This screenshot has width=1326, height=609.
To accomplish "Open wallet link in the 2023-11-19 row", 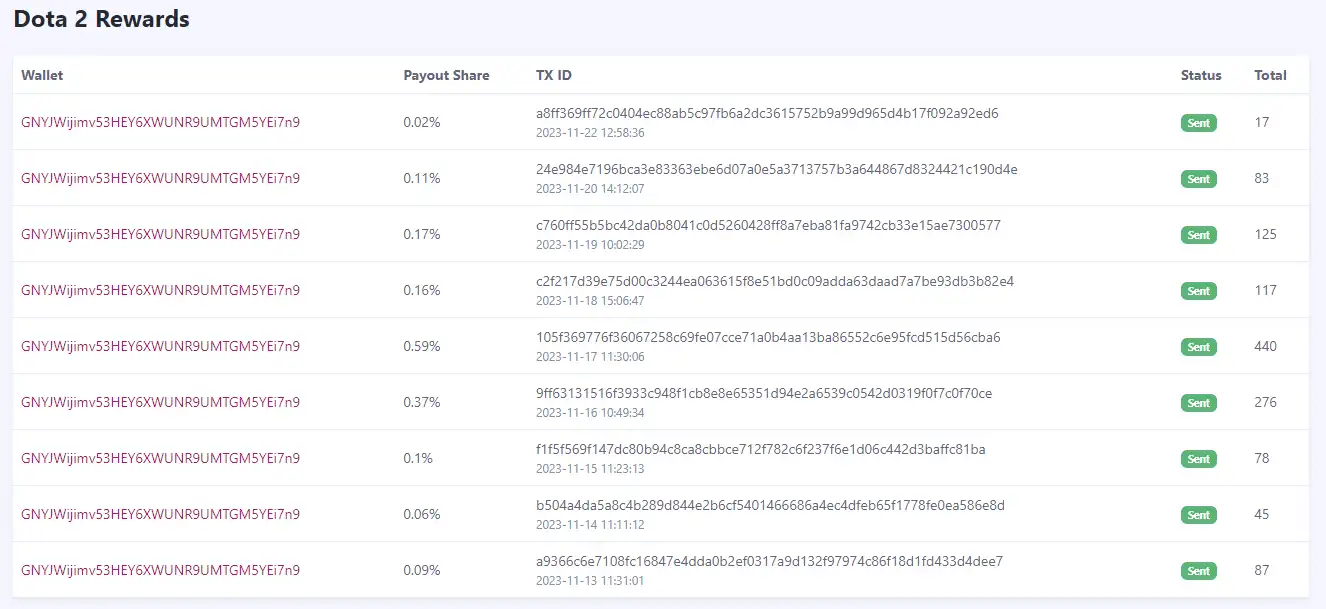I will click(x=160, y=234).
